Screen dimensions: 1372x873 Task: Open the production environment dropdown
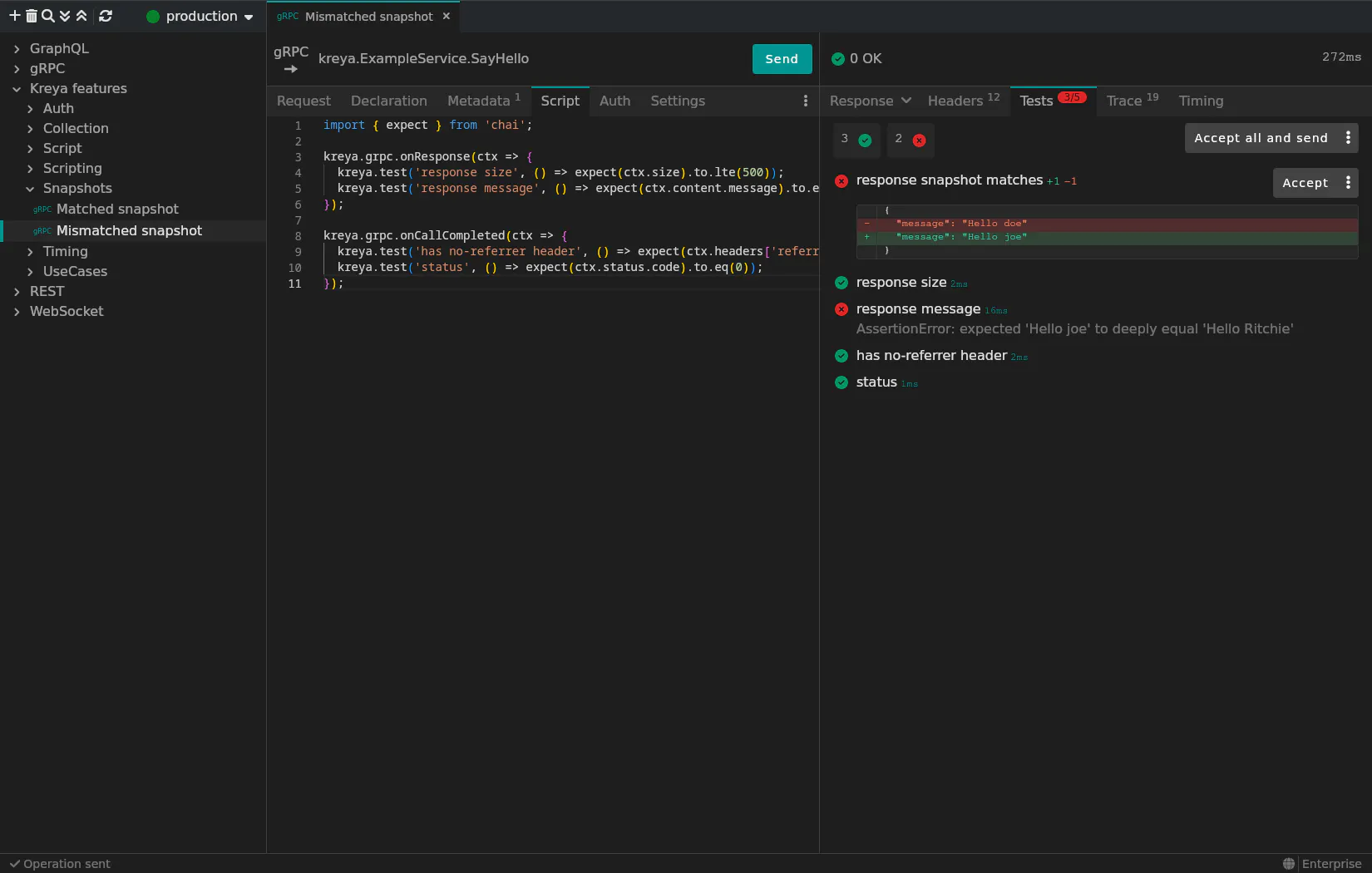point(200,17)
